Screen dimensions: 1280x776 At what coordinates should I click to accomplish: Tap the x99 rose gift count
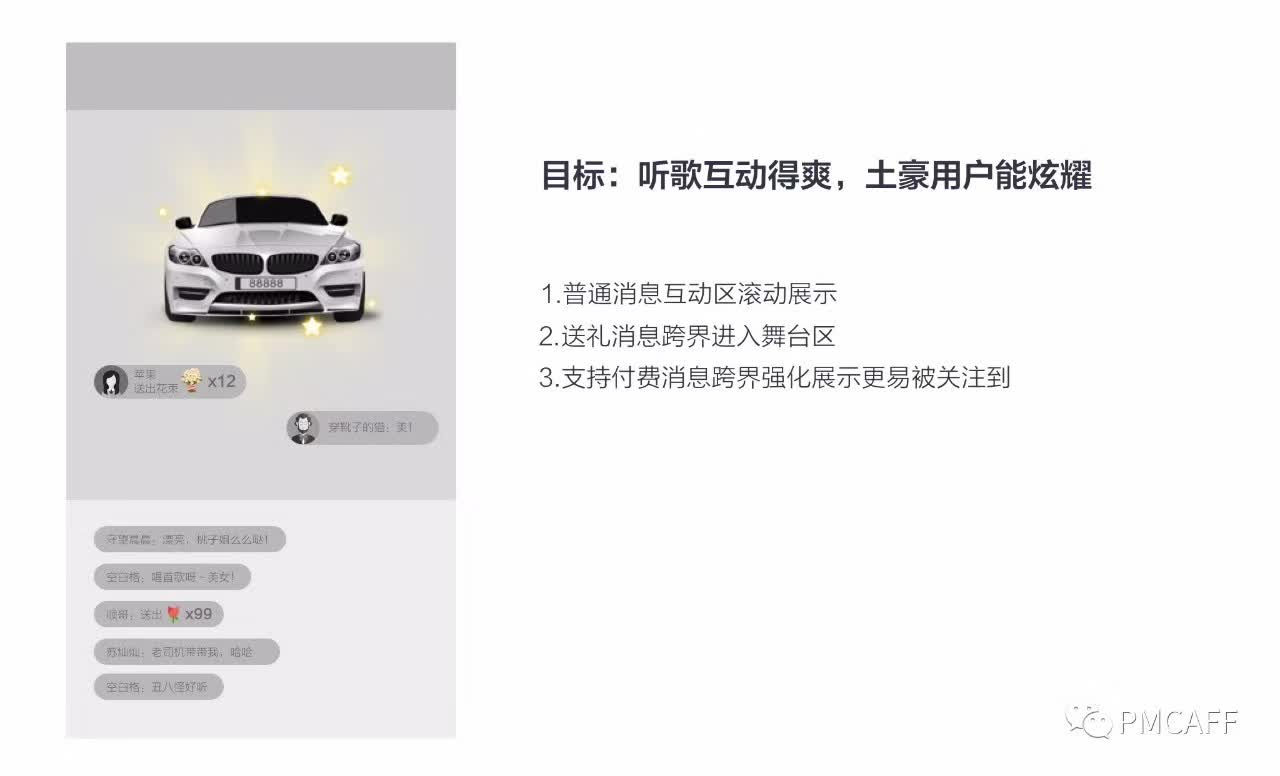point(198,614)
